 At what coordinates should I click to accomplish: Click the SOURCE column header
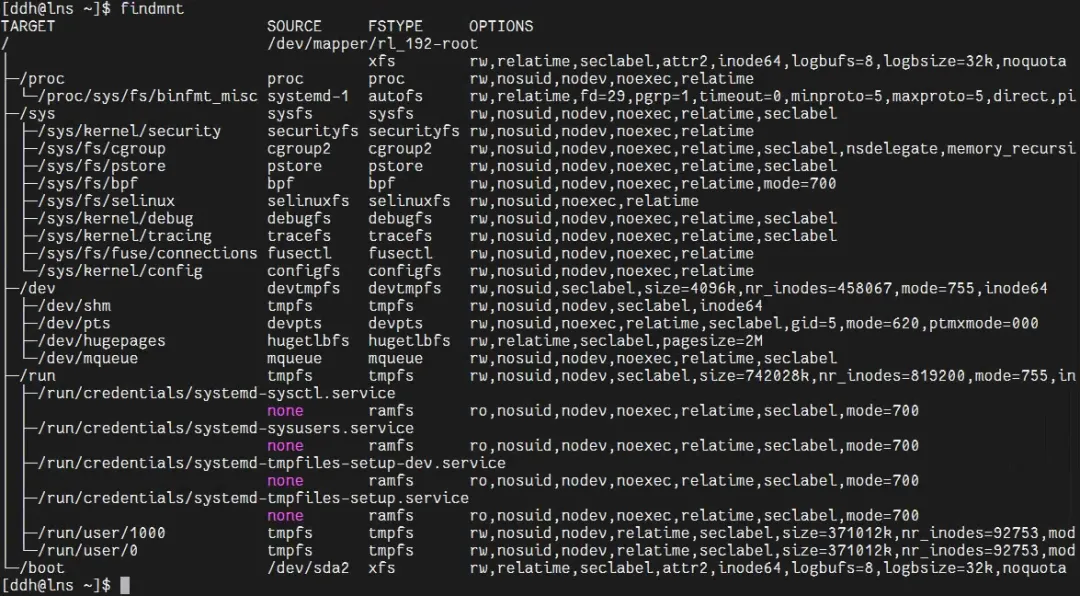point(294,26)
